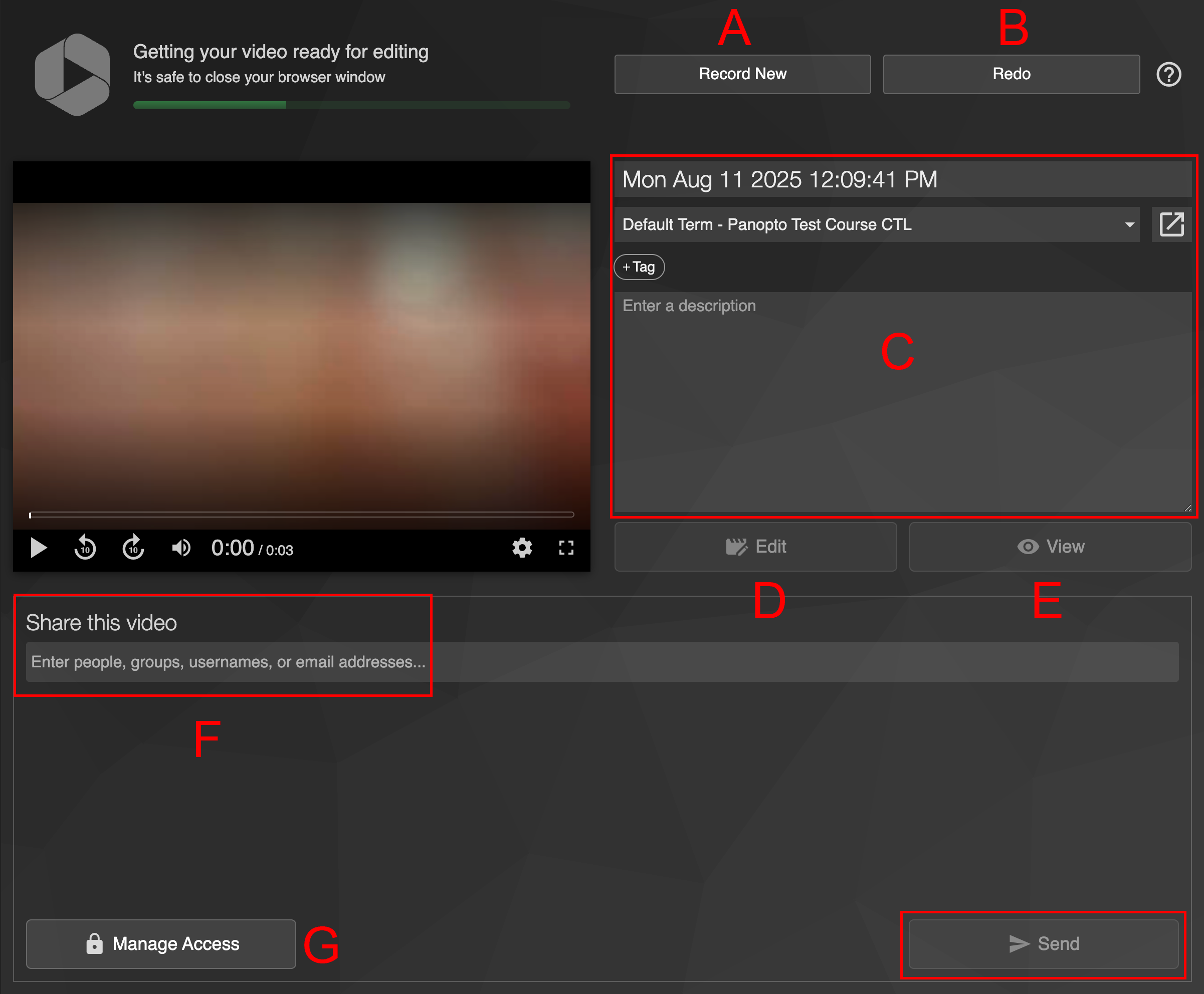Open Manage Access settings
Screen dimensions: 1204x994
(161, 943)
